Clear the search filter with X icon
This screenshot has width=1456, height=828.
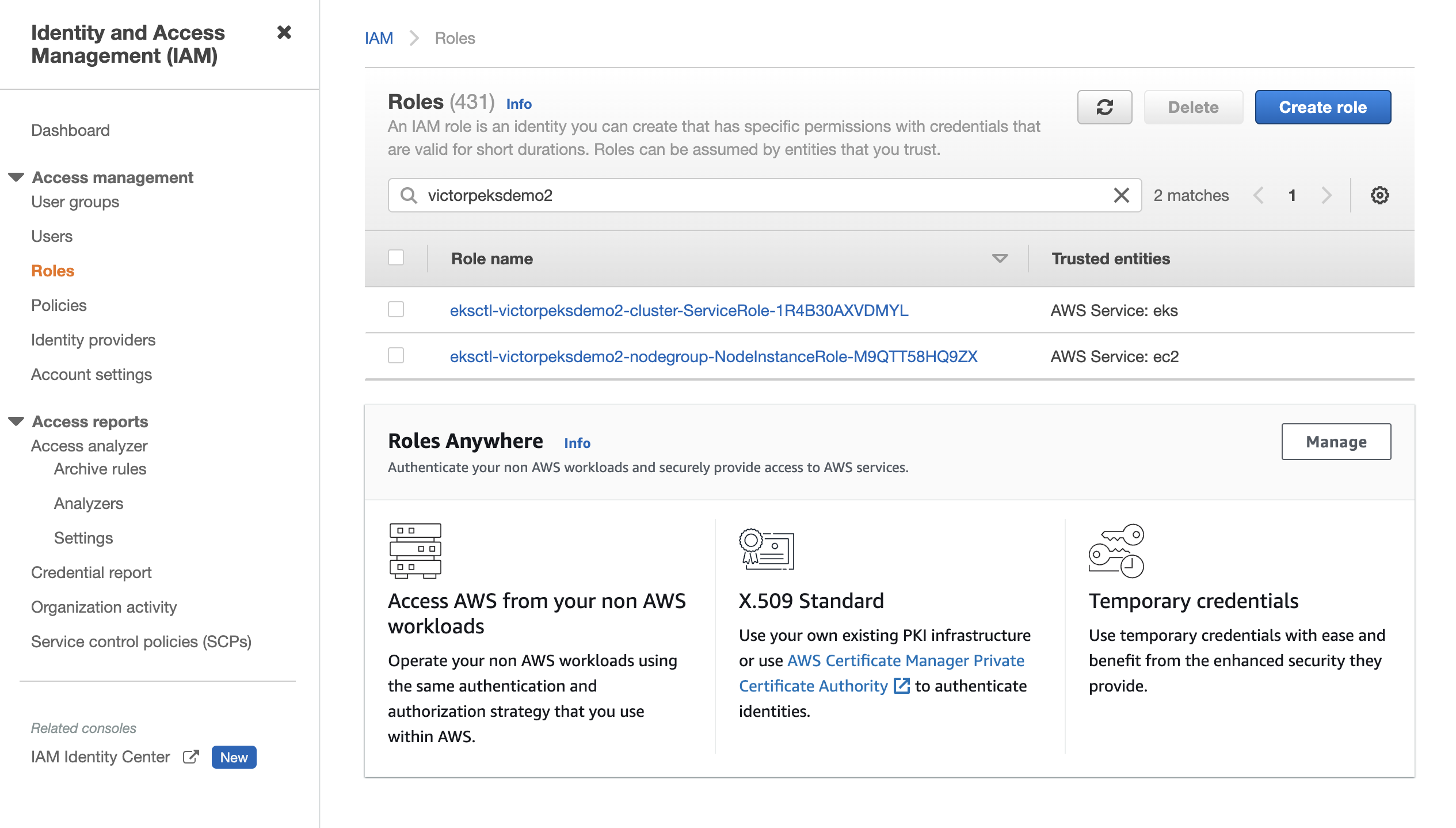point(1121,195)
